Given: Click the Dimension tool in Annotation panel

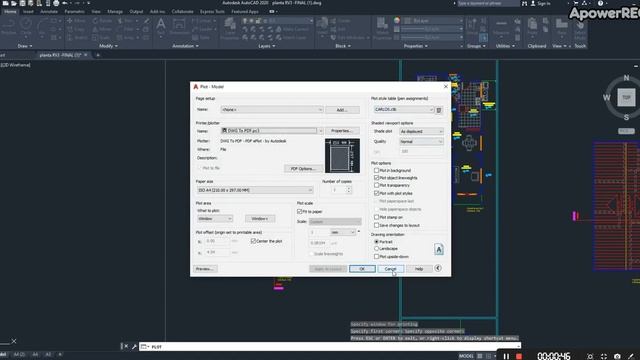Looking at the screenshot, I should pyautogui.click(x=179, y=27).
